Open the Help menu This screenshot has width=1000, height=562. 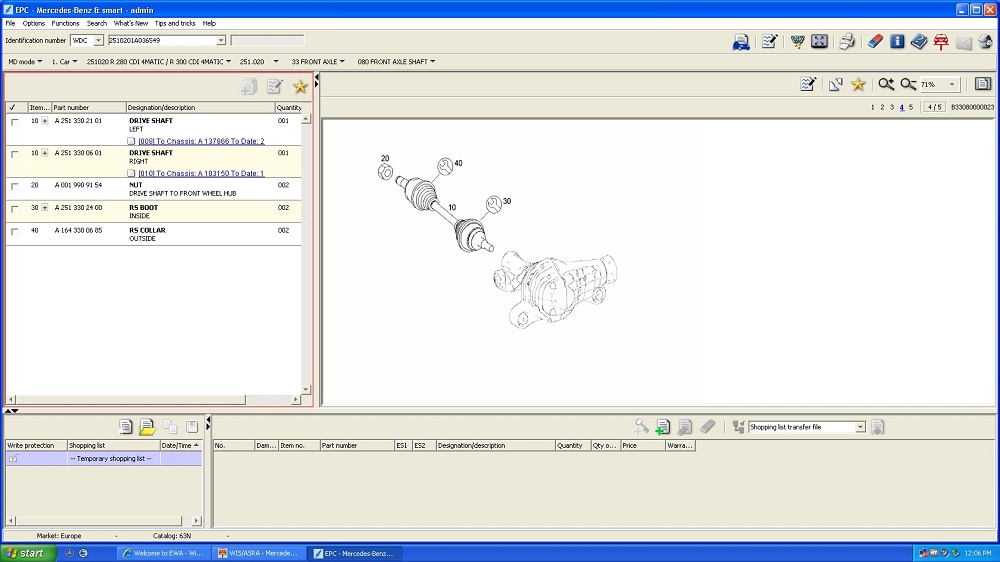209,23
